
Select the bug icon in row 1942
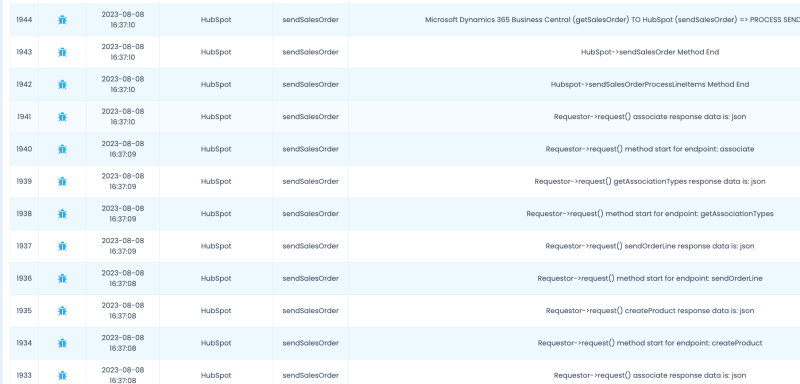(x=62, y=85)
